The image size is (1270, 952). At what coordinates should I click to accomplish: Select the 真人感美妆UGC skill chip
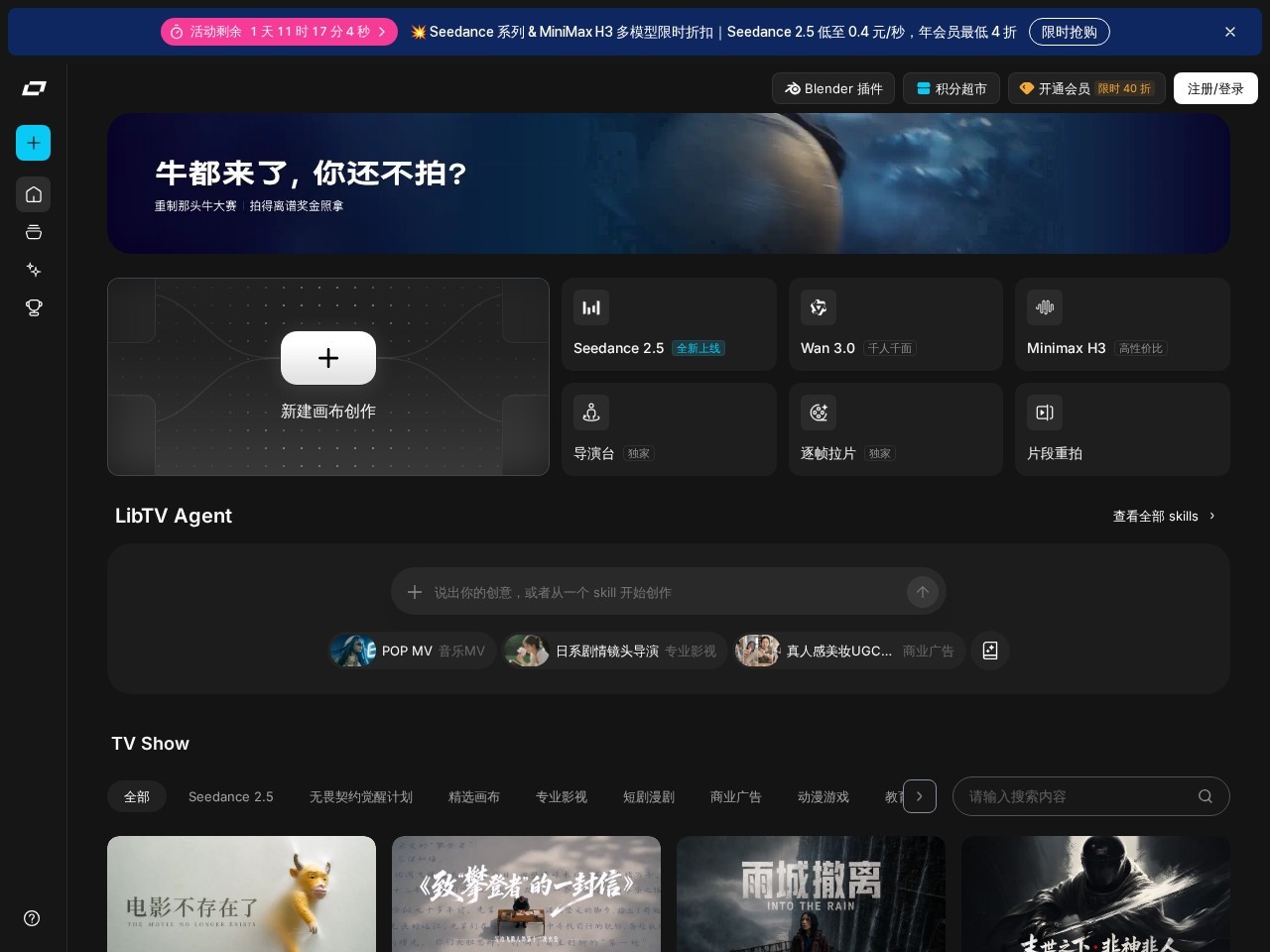pos(848,651)
